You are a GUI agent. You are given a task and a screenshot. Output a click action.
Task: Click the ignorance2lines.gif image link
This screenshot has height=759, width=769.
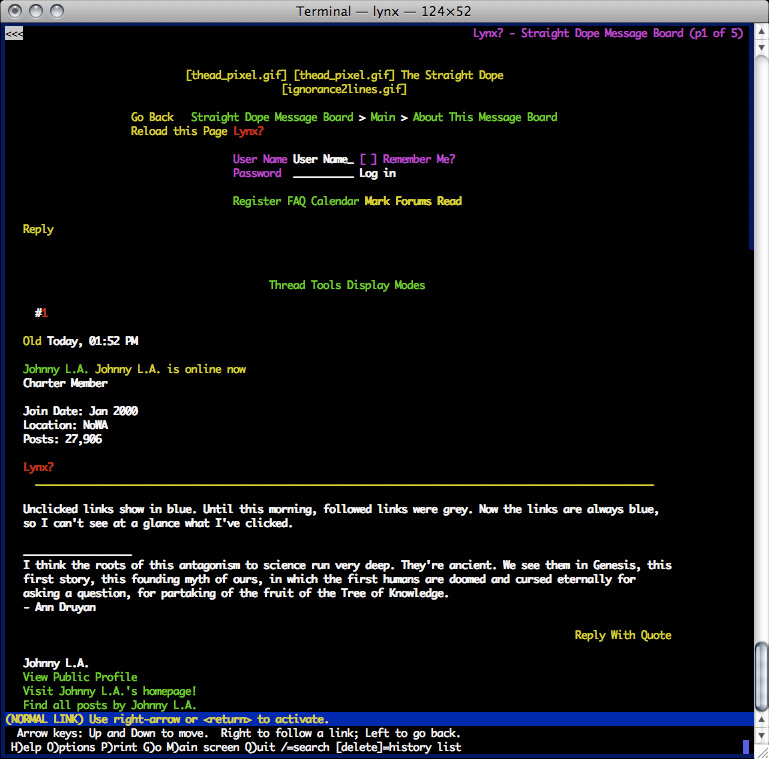click(x=344, y=89)
